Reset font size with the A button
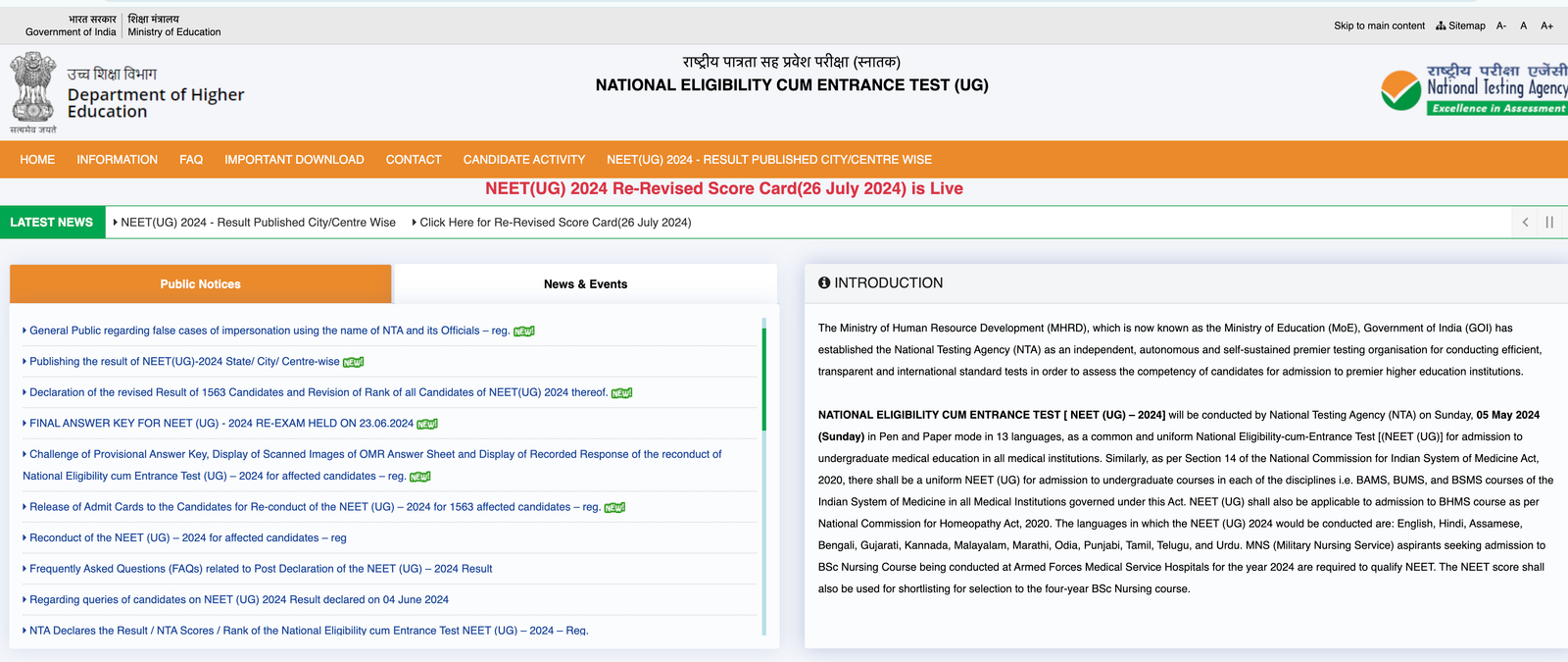The height and width of the screenshot is (662, 1568). tap(1523, 25)
